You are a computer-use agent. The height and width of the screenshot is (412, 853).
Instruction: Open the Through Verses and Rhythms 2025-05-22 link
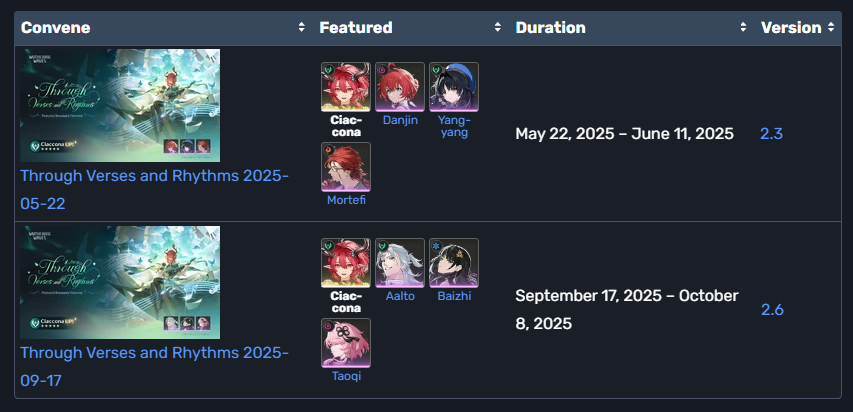click(x=154, y=189)
